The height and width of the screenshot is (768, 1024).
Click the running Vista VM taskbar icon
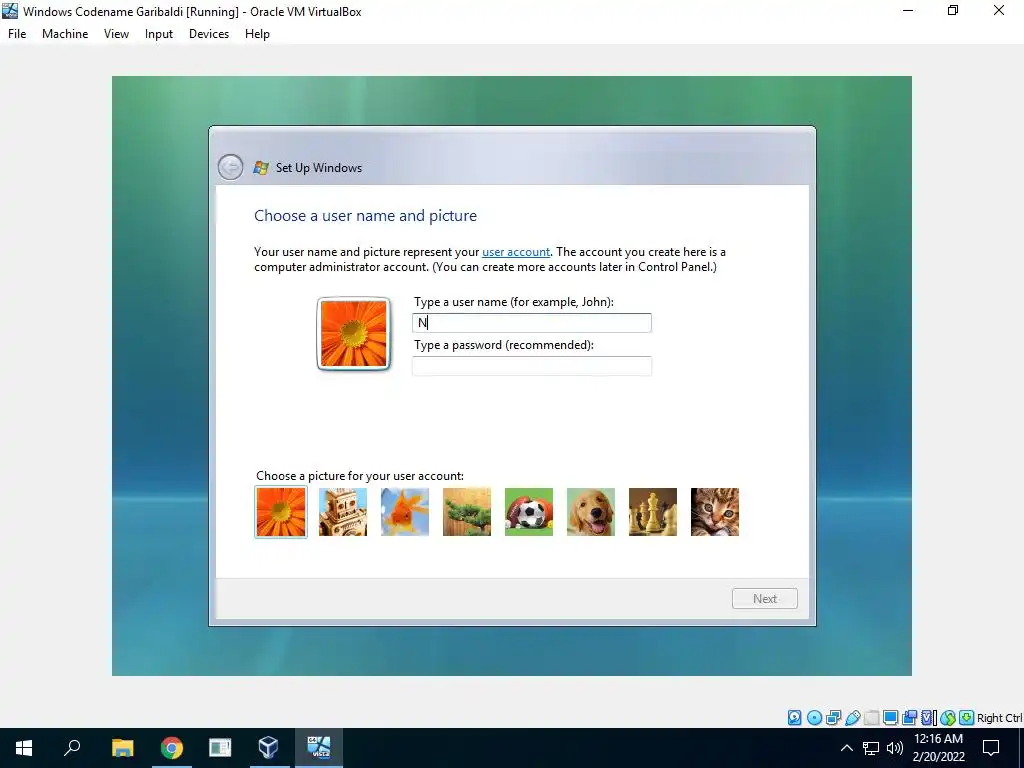(318, 748)
